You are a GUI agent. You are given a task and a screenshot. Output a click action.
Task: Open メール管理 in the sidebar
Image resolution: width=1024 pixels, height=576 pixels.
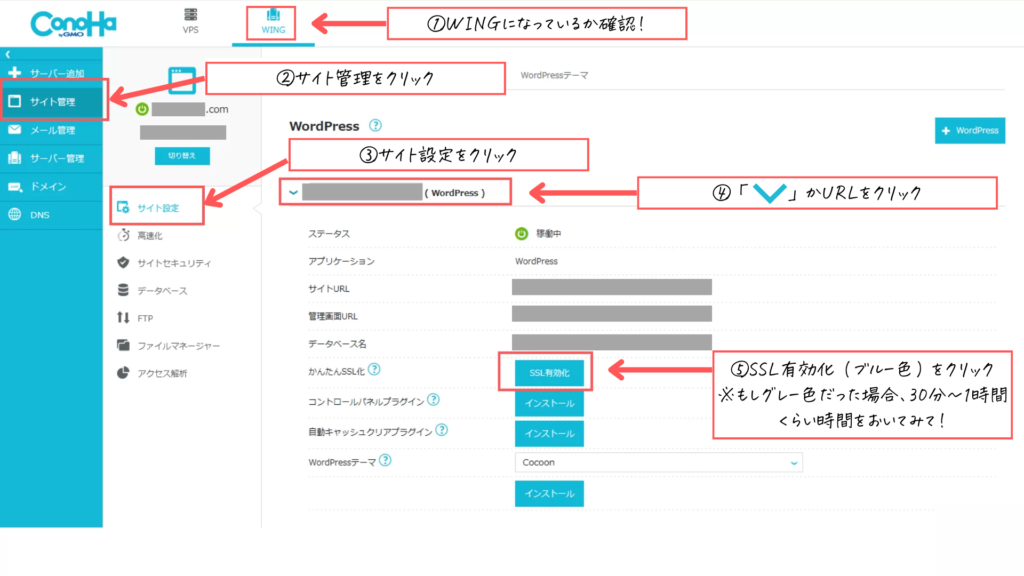pos(52,130)
